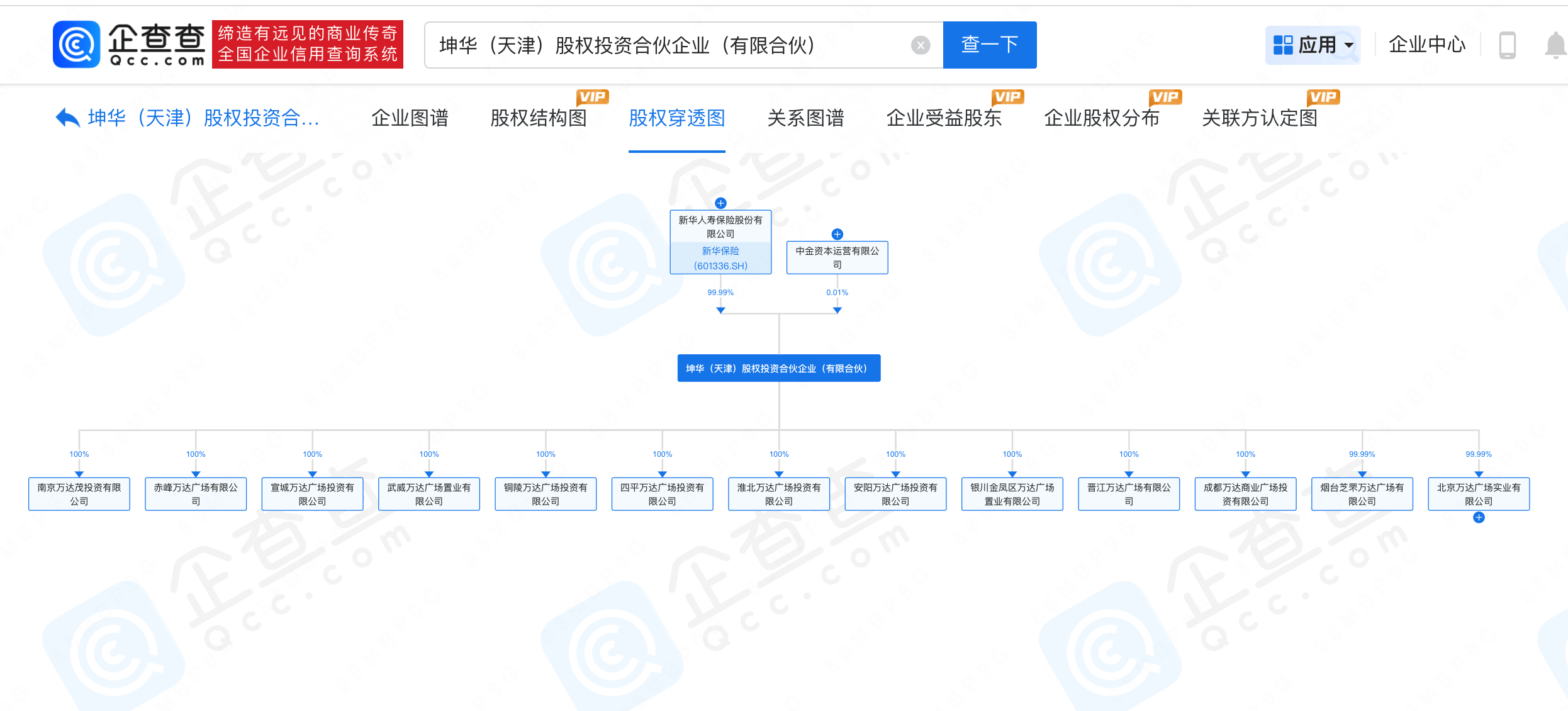Click the 安阳万达广场投资有限公司 node
The height and width of the screenshot is (711, 1568).
895,494
